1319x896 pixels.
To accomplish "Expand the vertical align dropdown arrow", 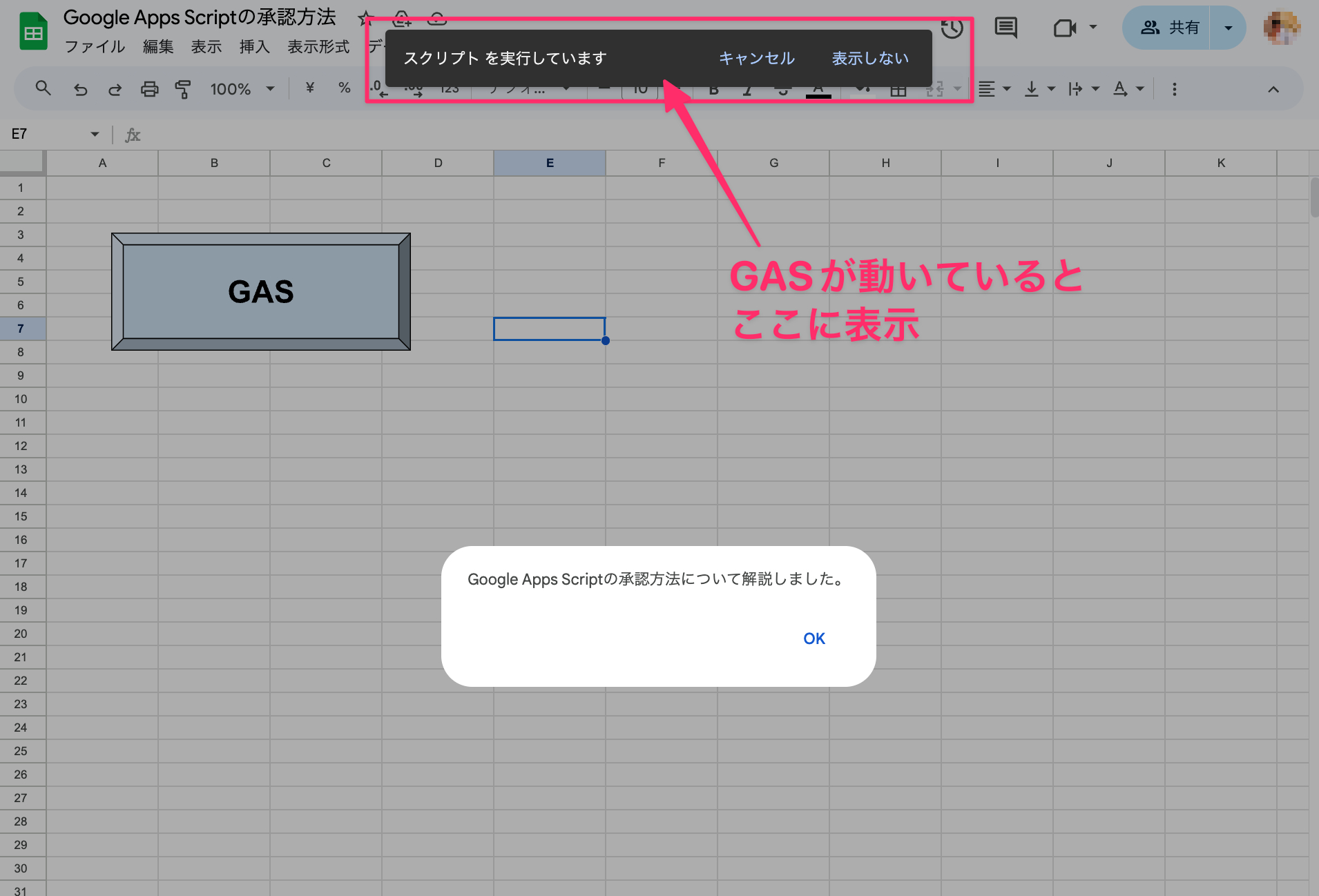I will [x=1051, y=89].
